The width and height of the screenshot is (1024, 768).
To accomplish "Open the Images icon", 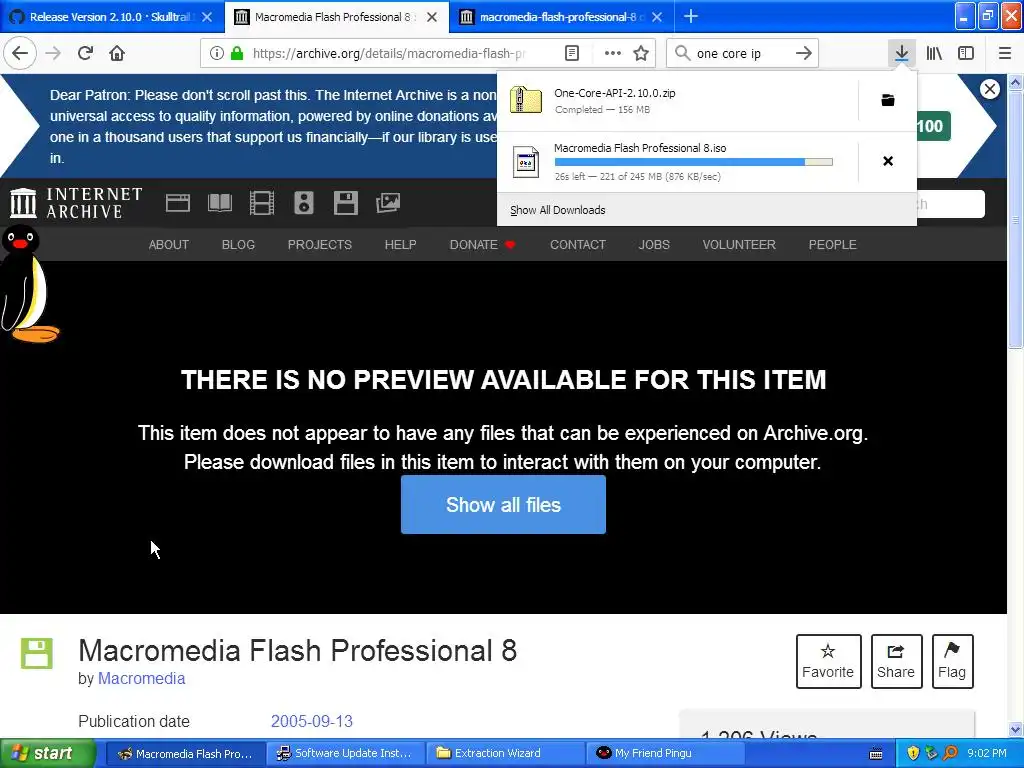I will point(388,203).
